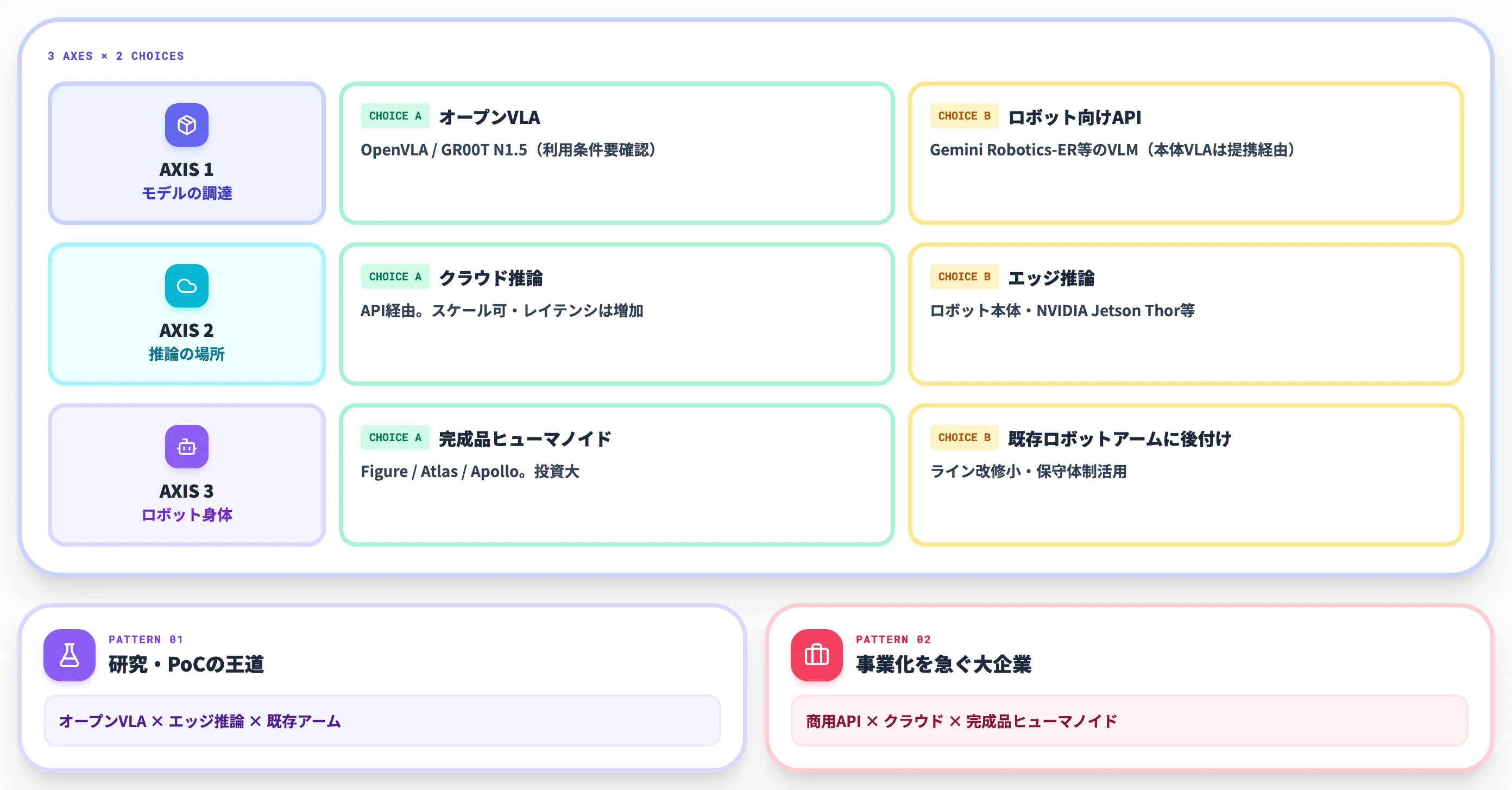Click the ロボット身体 subtitle
Viewport: 1512px width, 790px height.
187,516
